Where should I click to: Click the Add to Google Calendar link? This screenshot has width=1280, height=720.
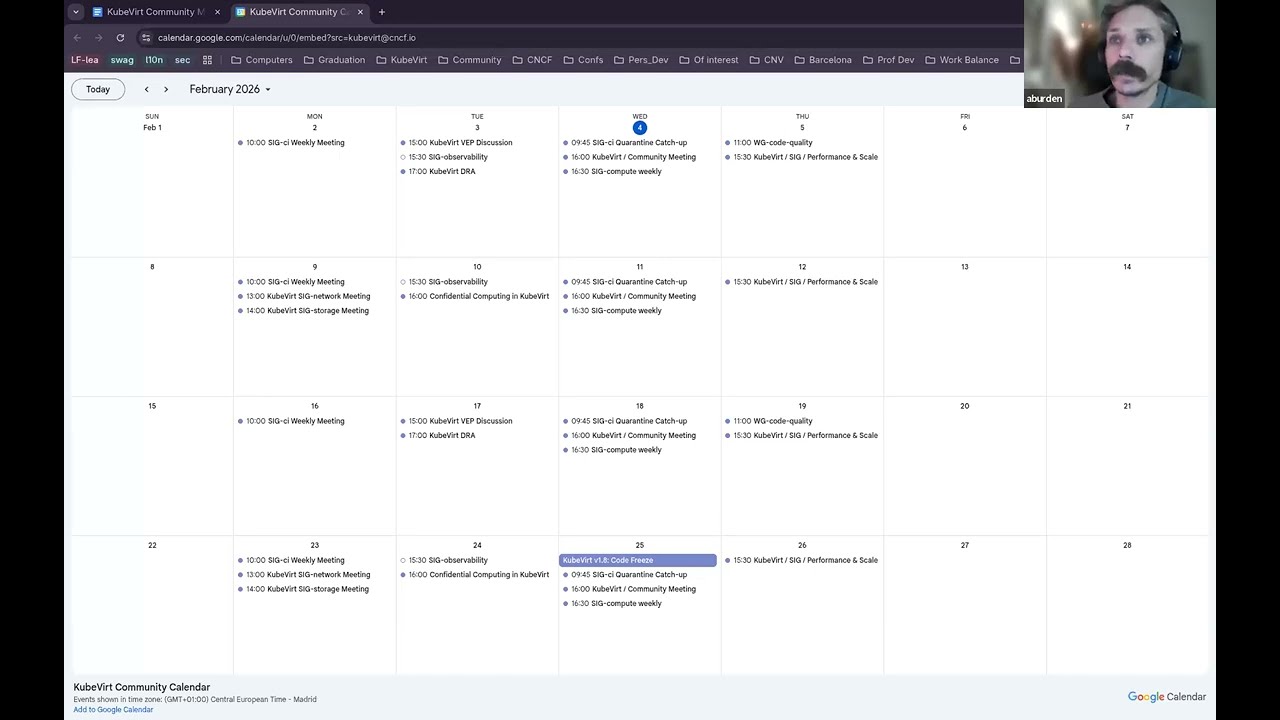click(113, 710)
